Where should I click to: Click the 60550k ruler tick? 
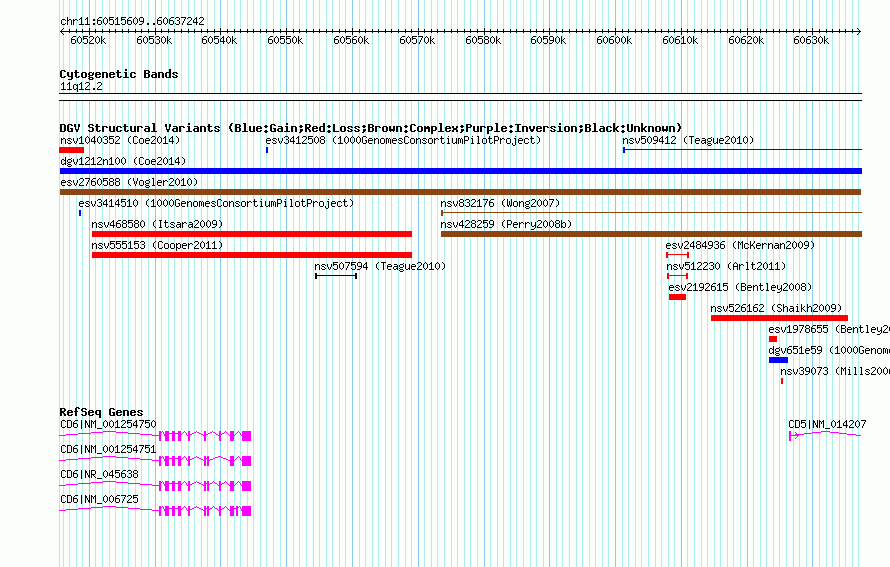pyautogui.click(x=285, y=40)
